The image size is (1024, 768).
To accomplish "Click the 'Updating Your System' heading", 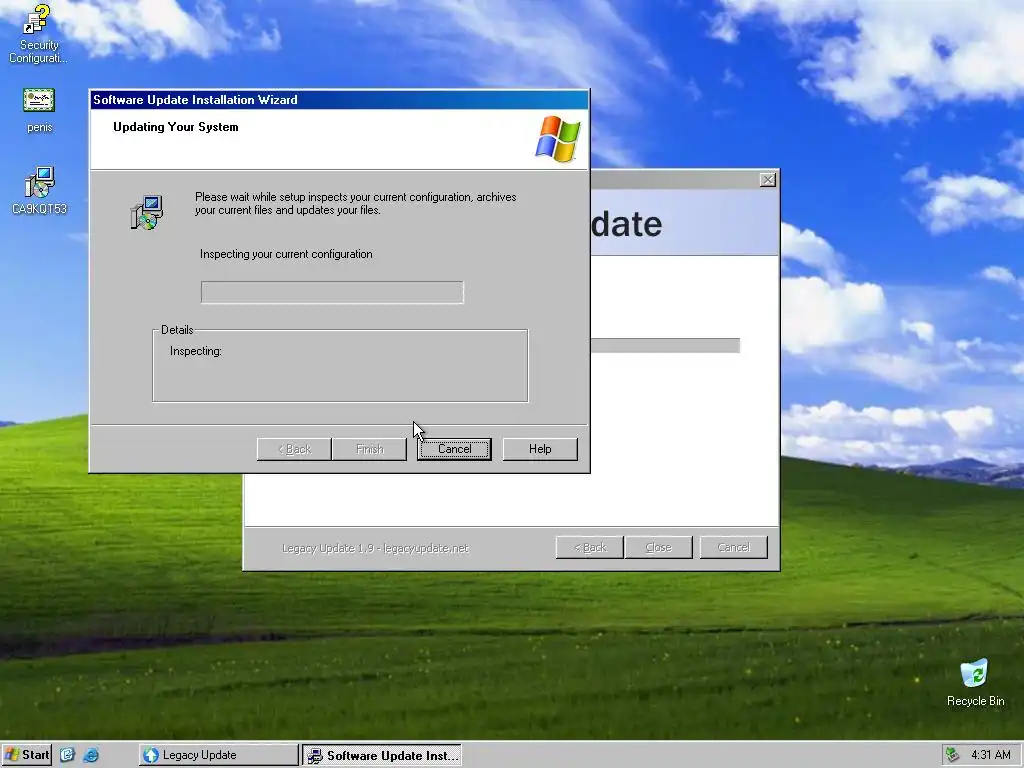I will [x=176, y=127].
